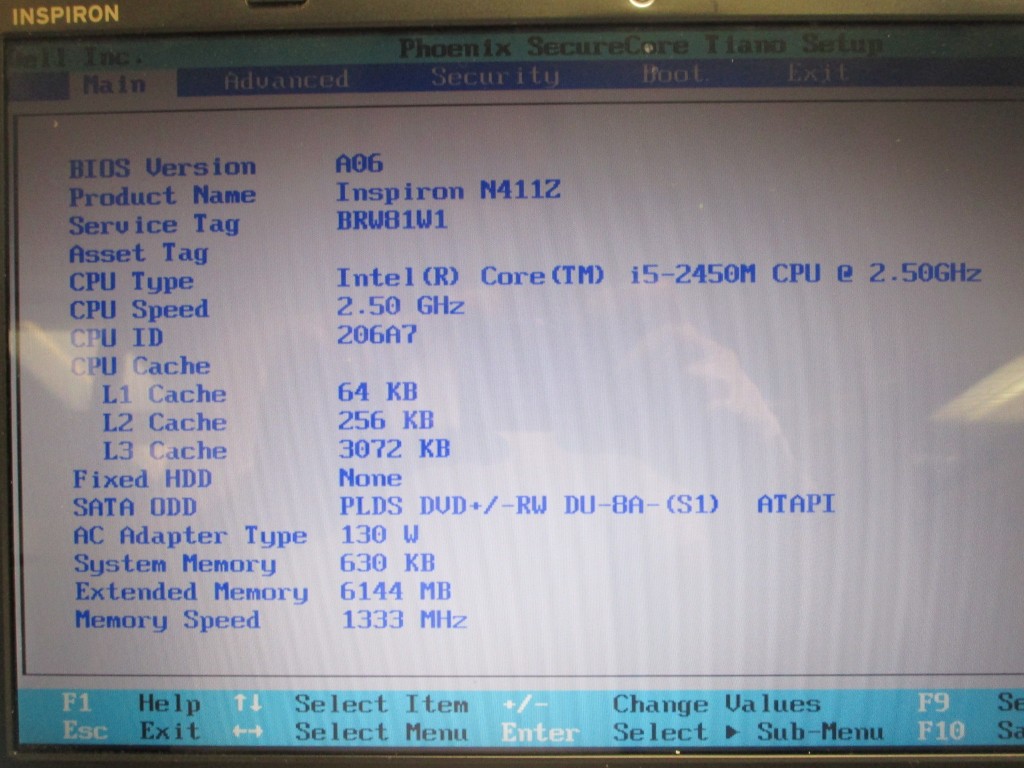Click the Esc Exit hint
The height and width of the screenshot is (768, 1024).
131,730
